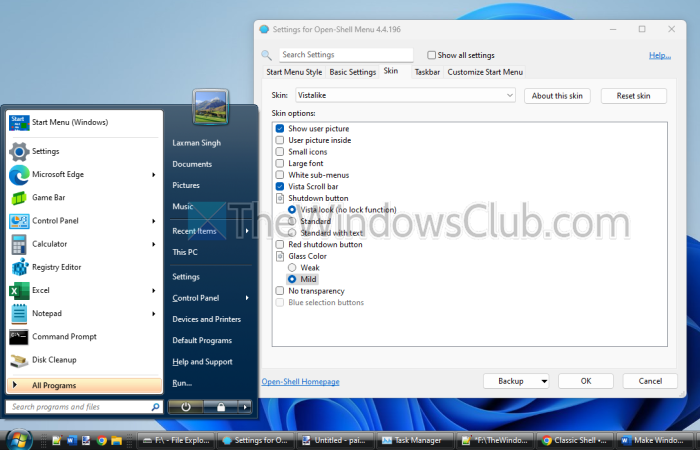Select Vista look (no lock function) radio
700x450 pixels.
(292, 210)
